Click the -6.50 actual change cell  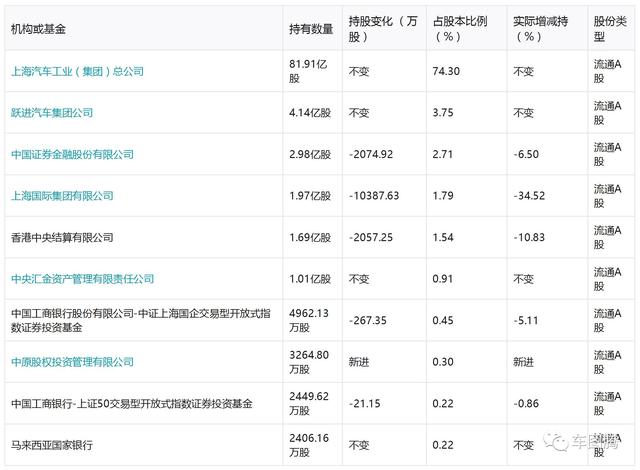tap(526, 154)
